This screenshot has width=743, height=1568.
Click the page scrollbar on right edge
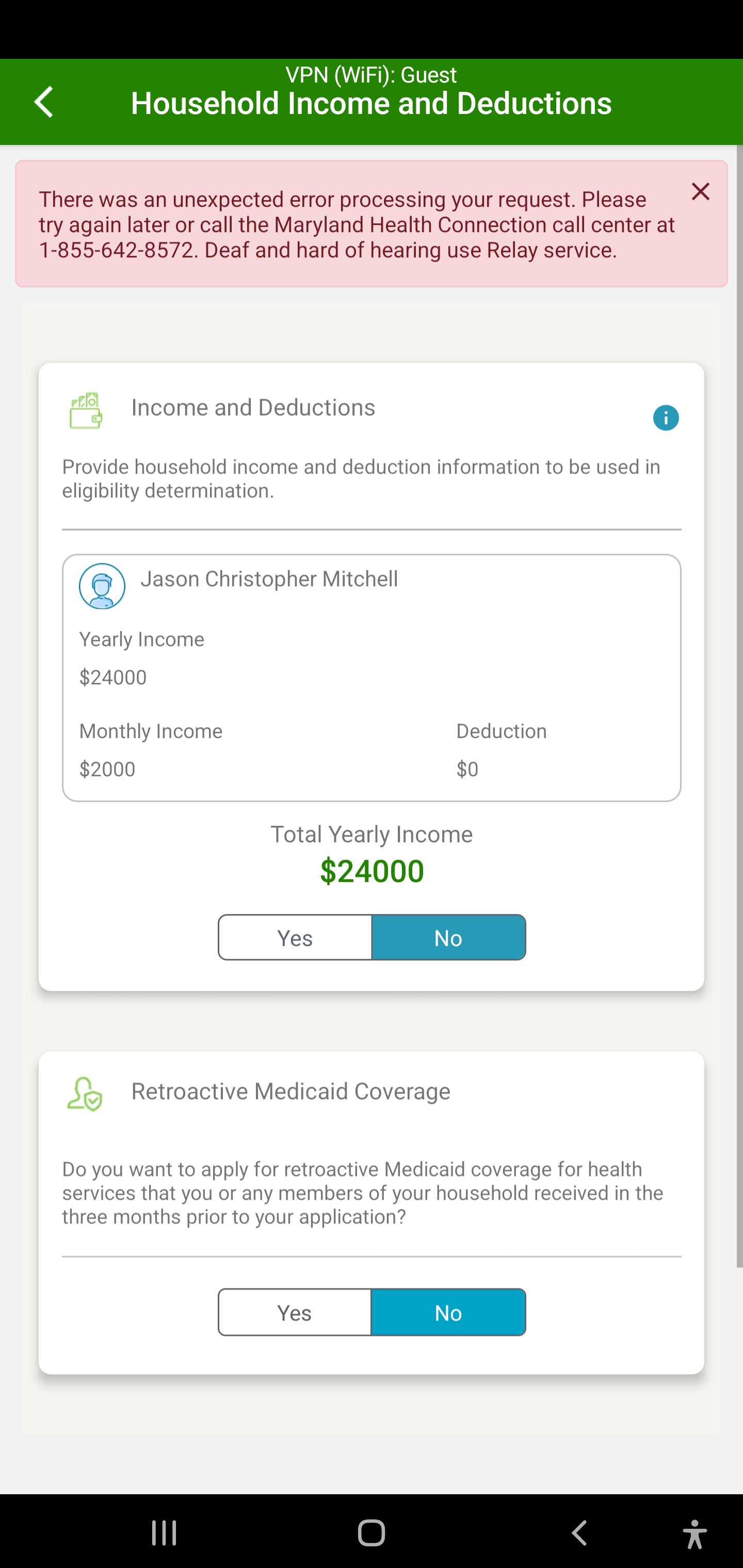point(739,706)
